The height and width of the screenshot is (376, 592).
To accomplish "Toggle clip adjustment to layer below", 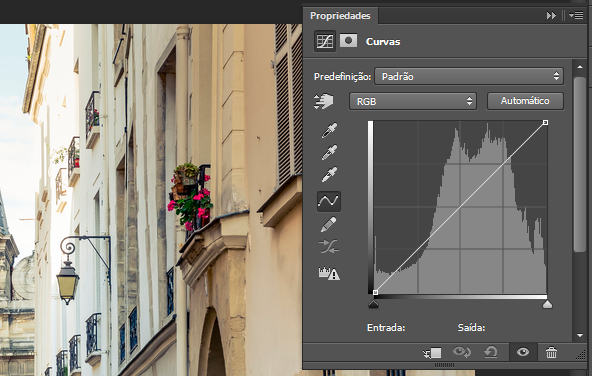I will point(432,353).
